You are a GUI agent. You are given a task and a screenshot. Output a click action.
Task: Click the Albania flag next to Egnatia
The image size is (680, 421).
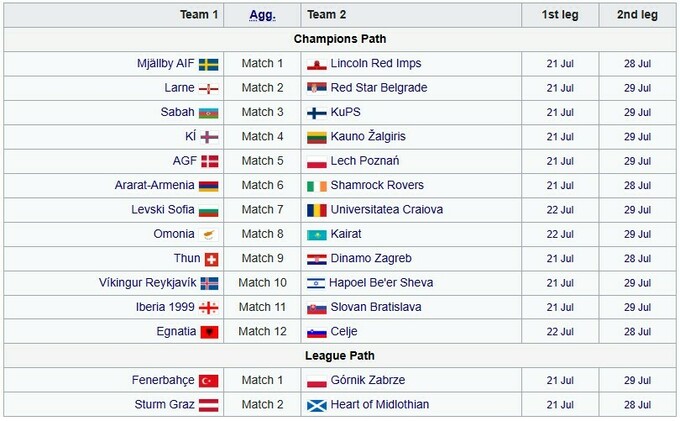[x=209, y=332]
